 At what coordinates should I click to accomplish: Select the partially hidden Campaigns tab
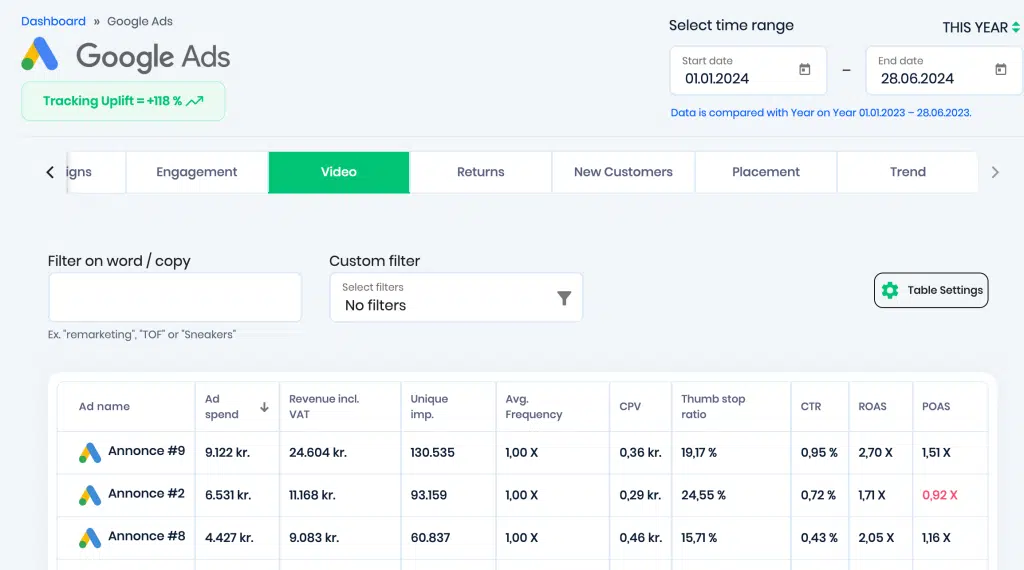point(95,172)
